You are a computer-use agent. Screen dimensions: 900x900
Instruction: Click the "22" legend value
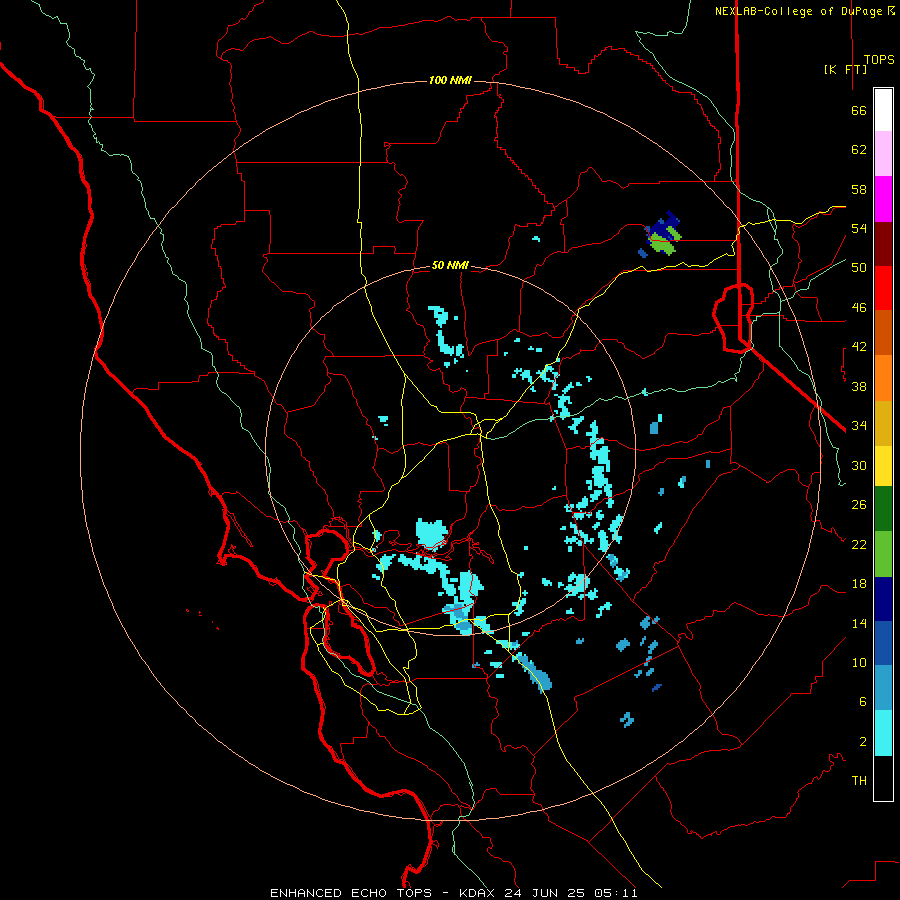(x=859, y=544)
